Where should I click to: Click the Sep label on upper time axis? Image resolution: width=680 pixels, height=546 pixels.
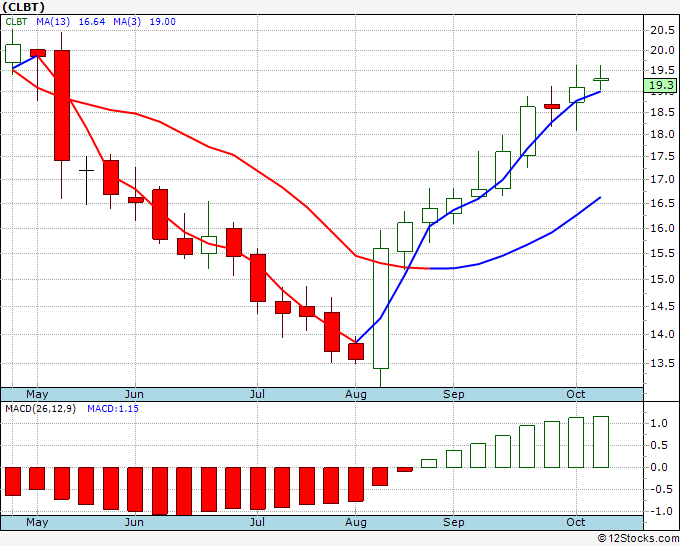(x=454, y=394)
